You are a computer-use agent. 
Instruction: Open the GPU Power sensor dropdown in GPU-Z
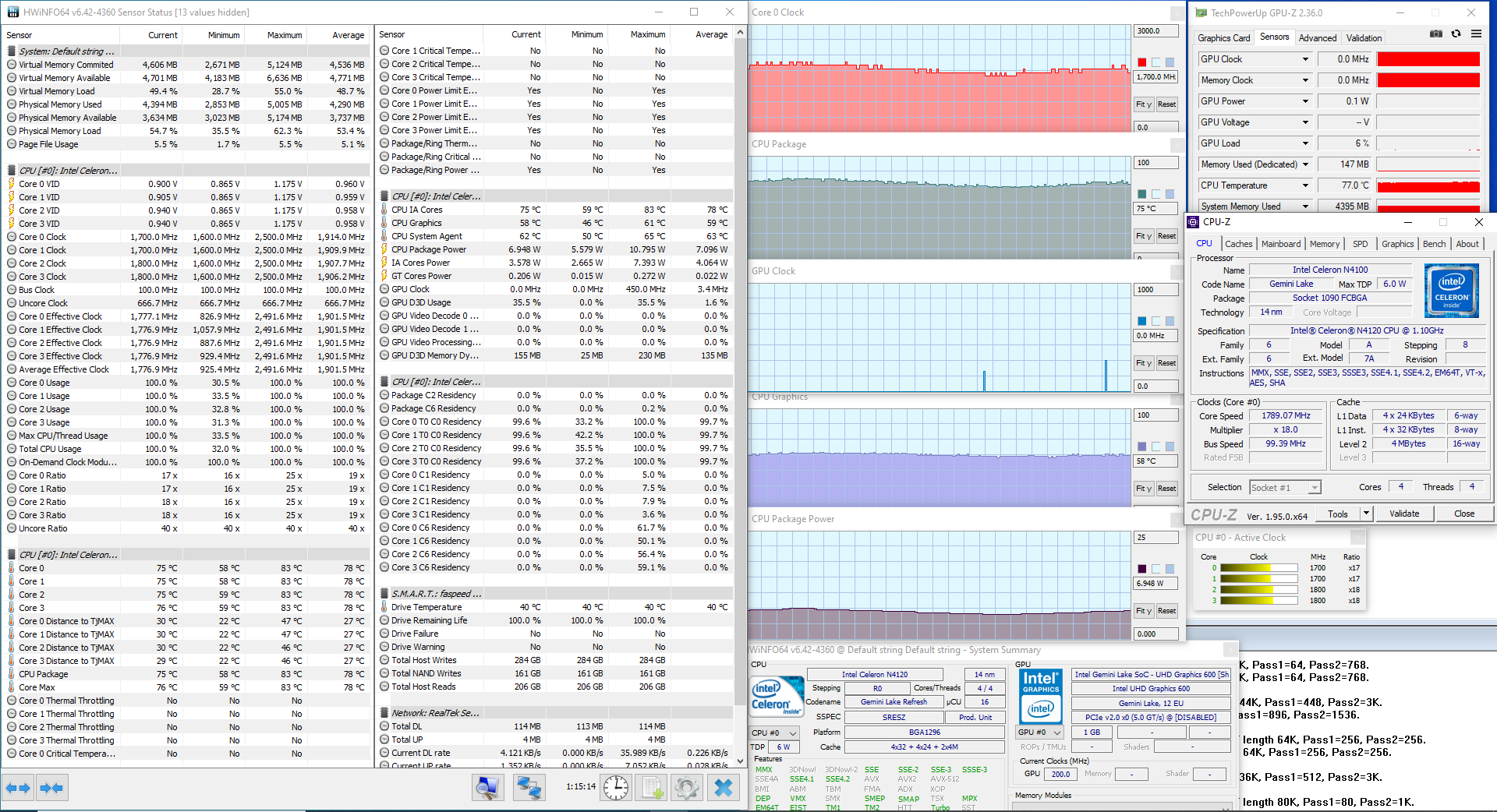(1305, 101)
